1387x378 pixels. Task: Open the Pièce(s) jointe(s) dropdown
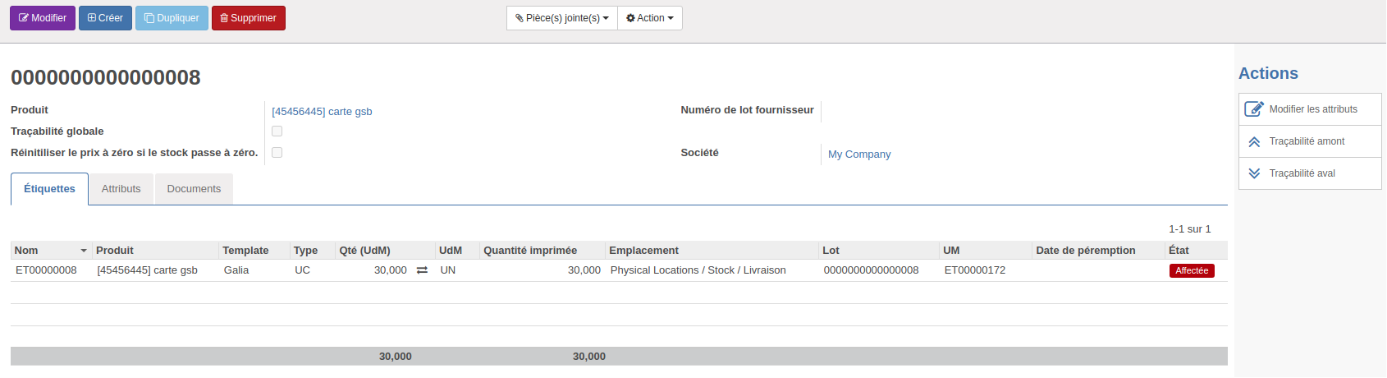562,18
